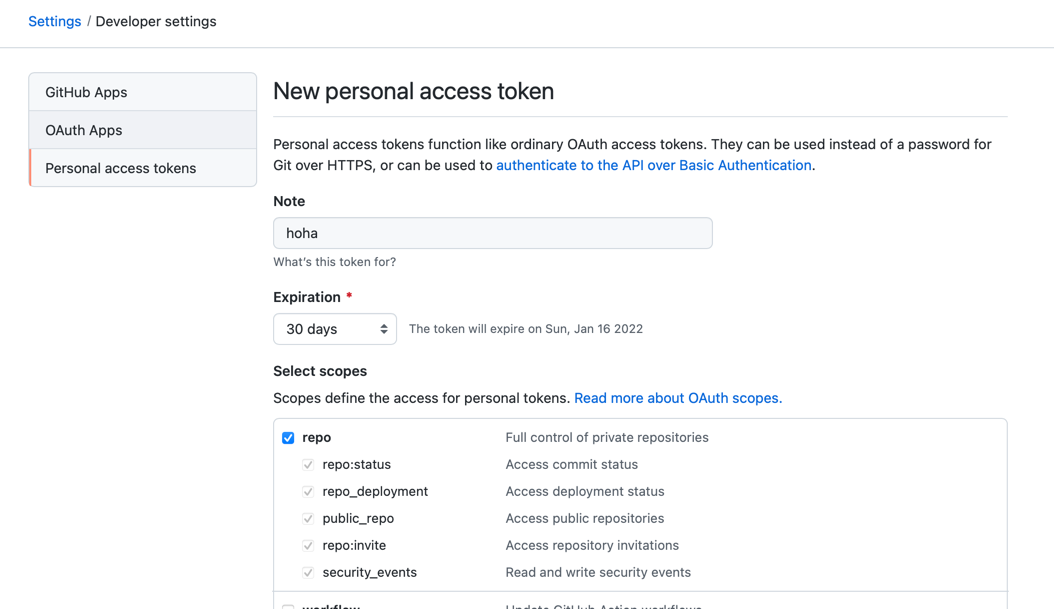The height and width of the screenshot is (609, 1054).
Task: Toggle the public_repo checkbox
Action: 308,519
